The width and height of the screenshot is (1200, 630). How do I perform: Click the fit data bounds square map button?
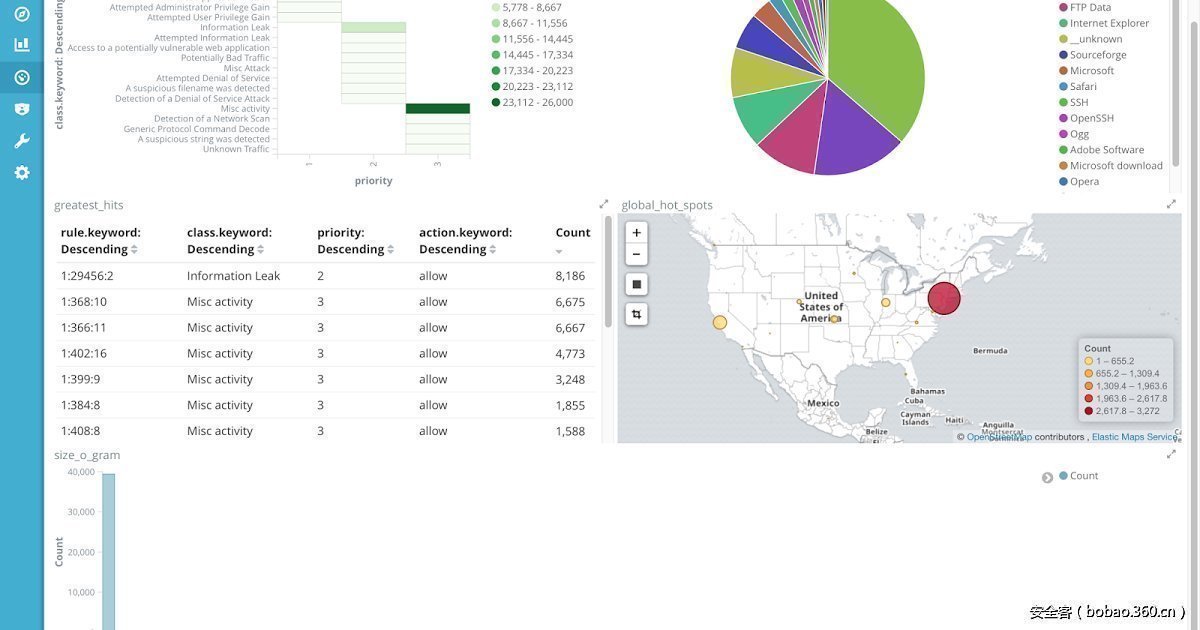tap(636, 285)
